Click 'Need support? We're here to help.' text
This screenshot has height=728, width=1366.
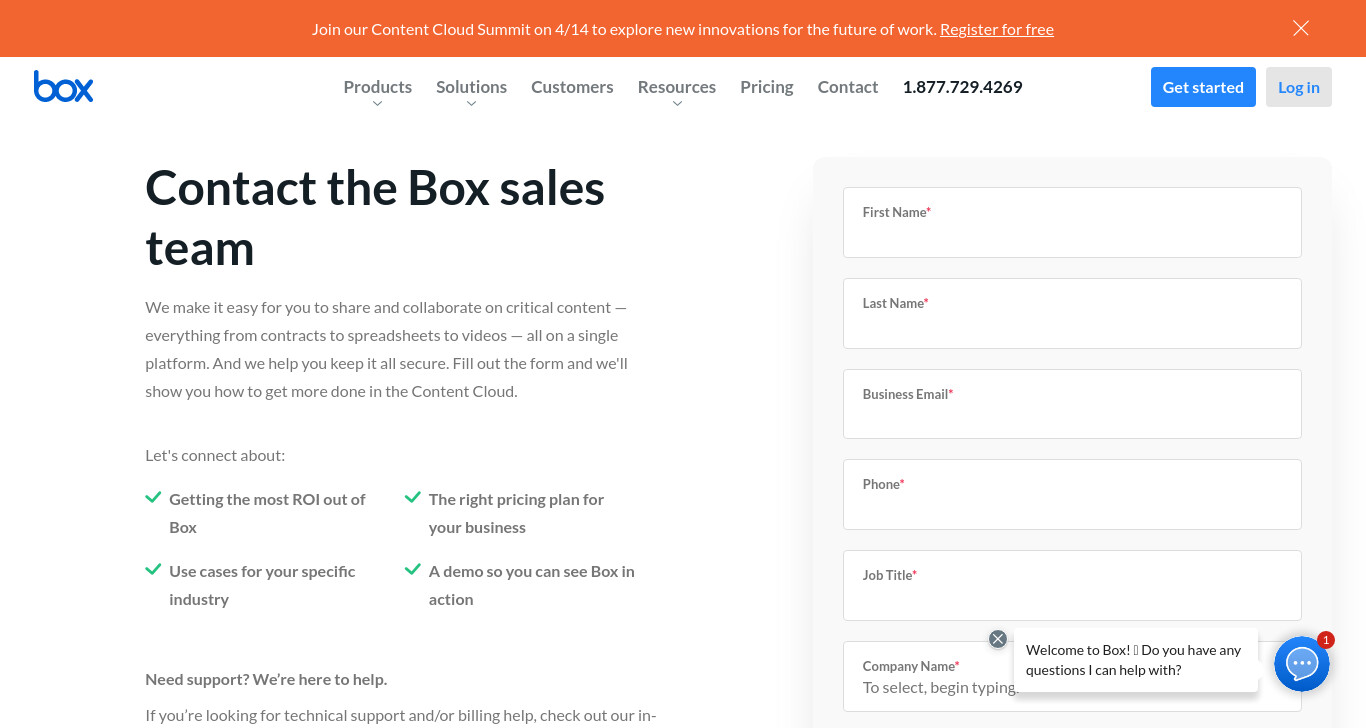266,679
